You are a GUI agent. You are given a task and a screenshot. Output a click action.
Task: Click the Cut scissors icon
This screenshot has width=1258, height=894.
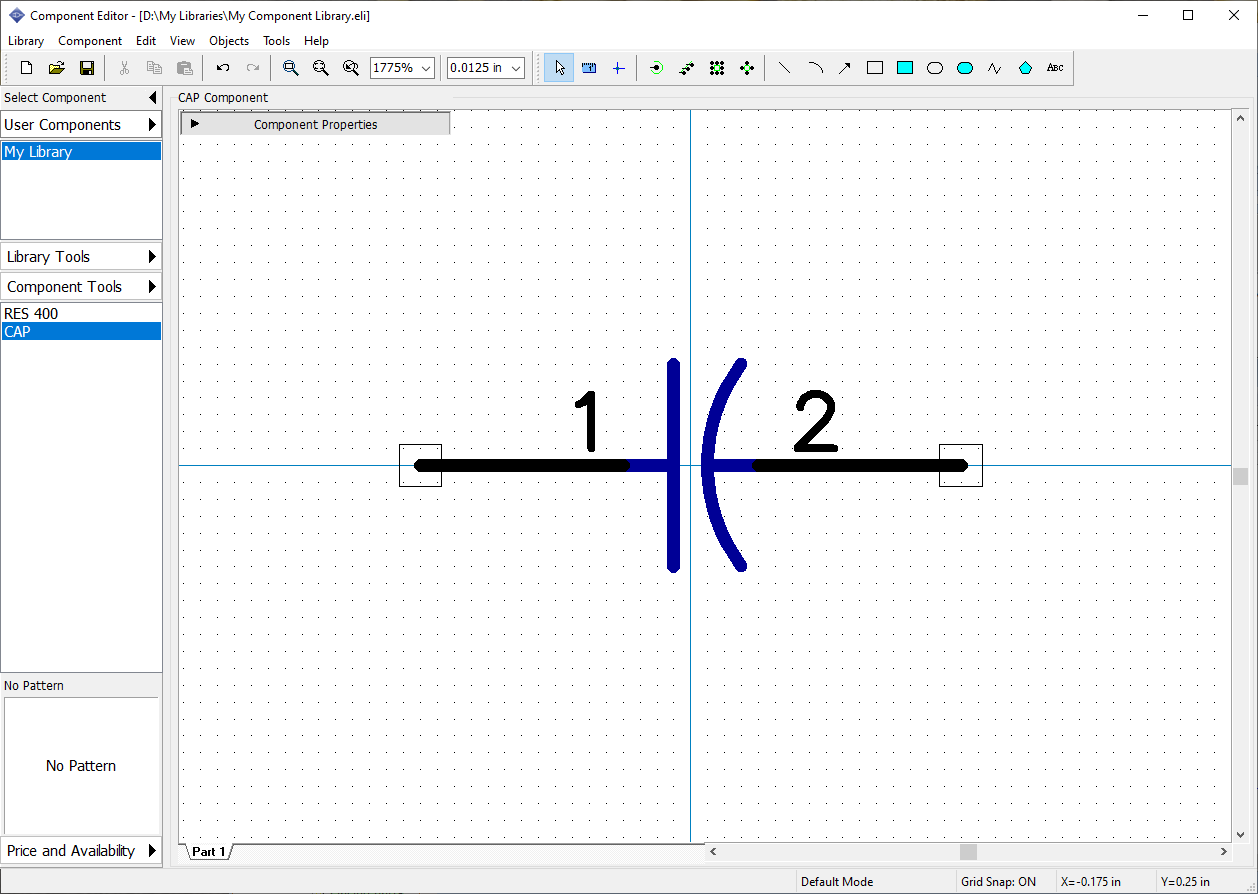[124, 68]
